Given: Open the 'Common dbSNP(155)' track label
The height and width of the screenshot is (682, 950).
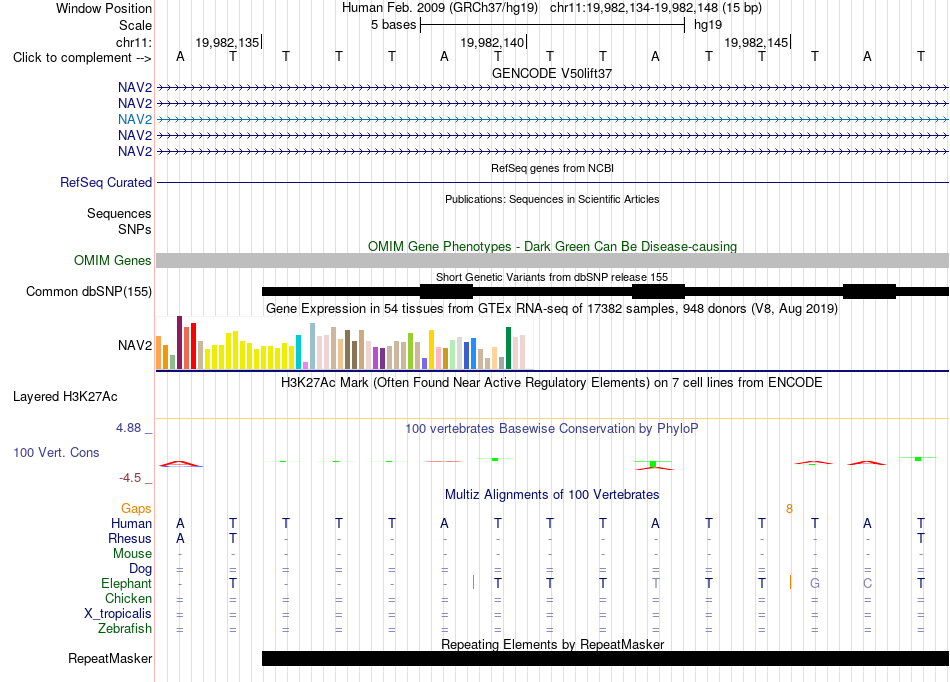Looking at the screenshot, I should point(89,291).
